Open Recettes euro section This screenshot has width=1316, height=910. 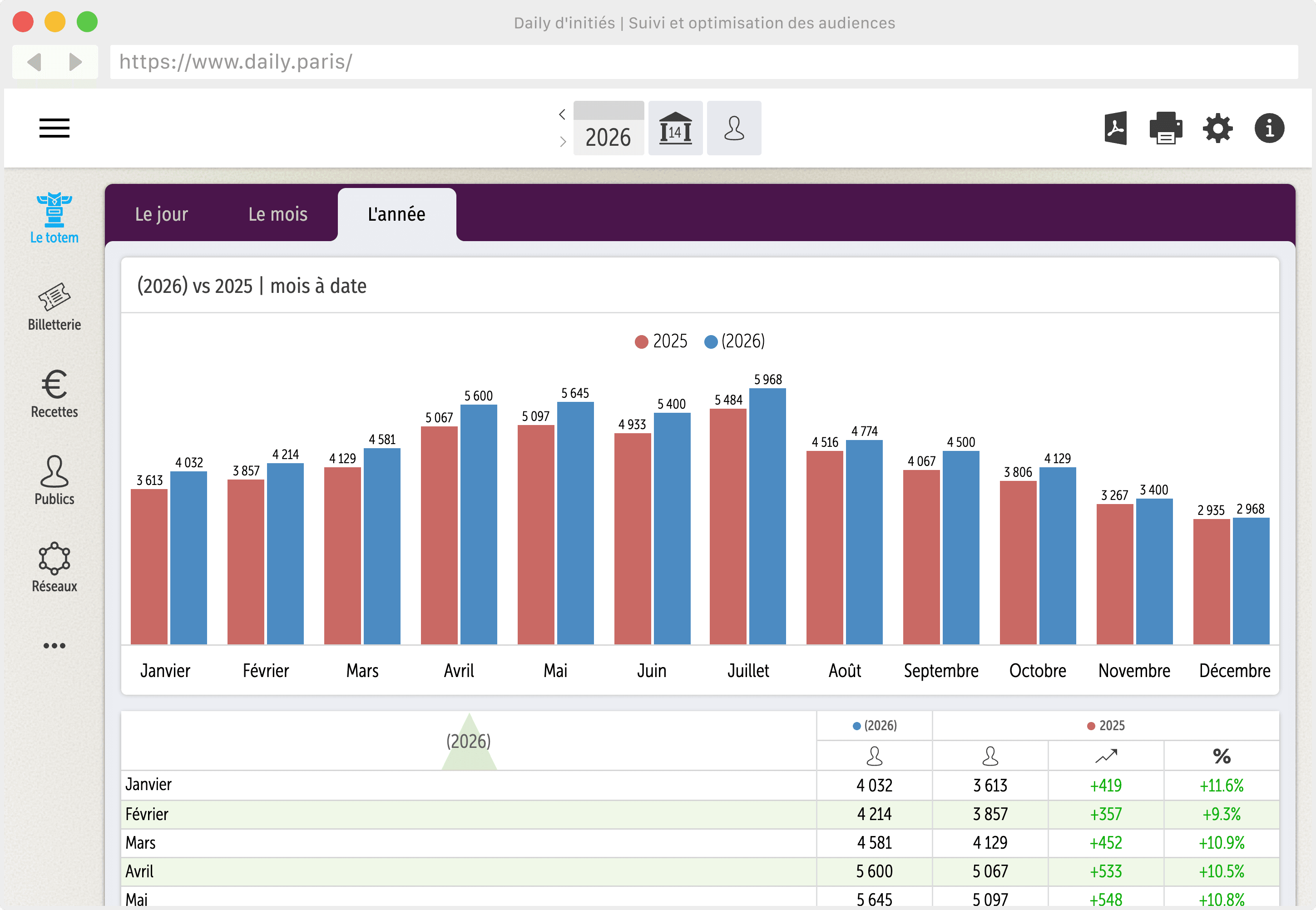point(54,394)
